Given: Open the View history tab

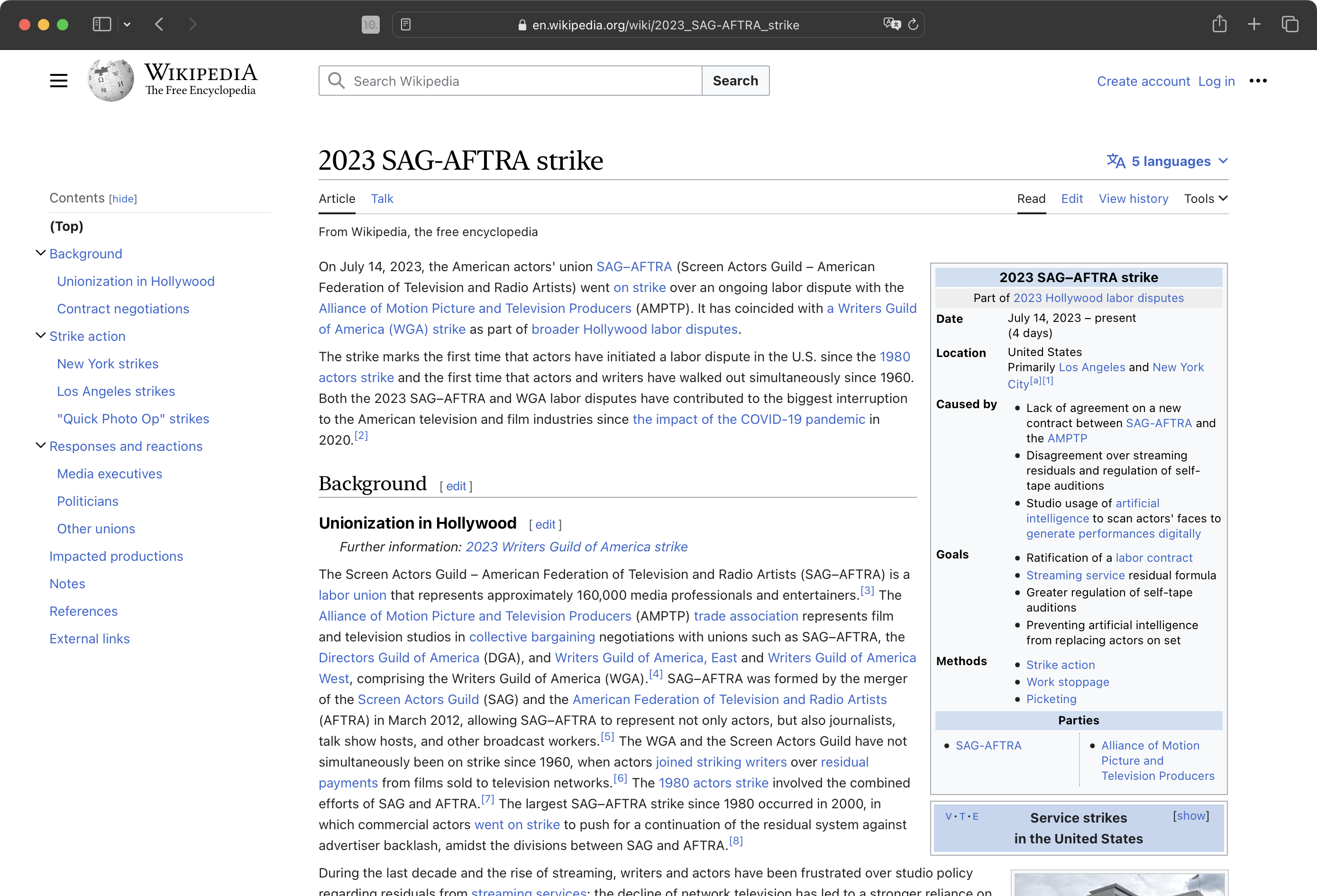Looking at the screenshot, I should (1133, 198).
